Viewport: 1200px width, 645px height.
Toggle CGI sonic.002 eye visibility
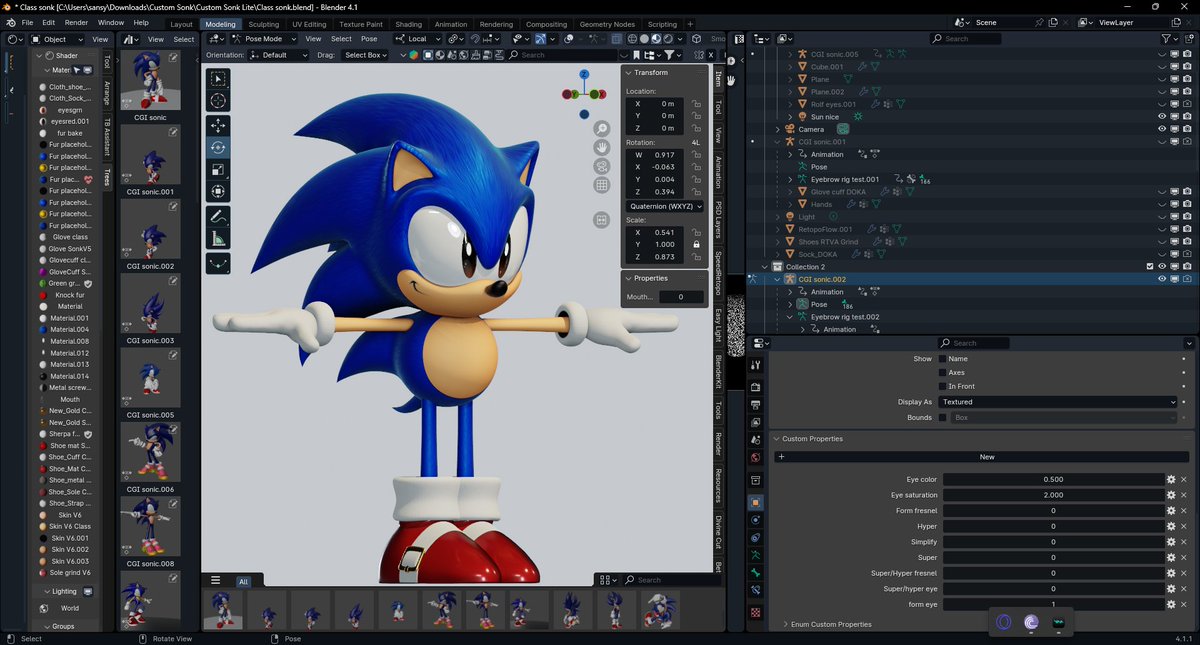(1162, 279)
